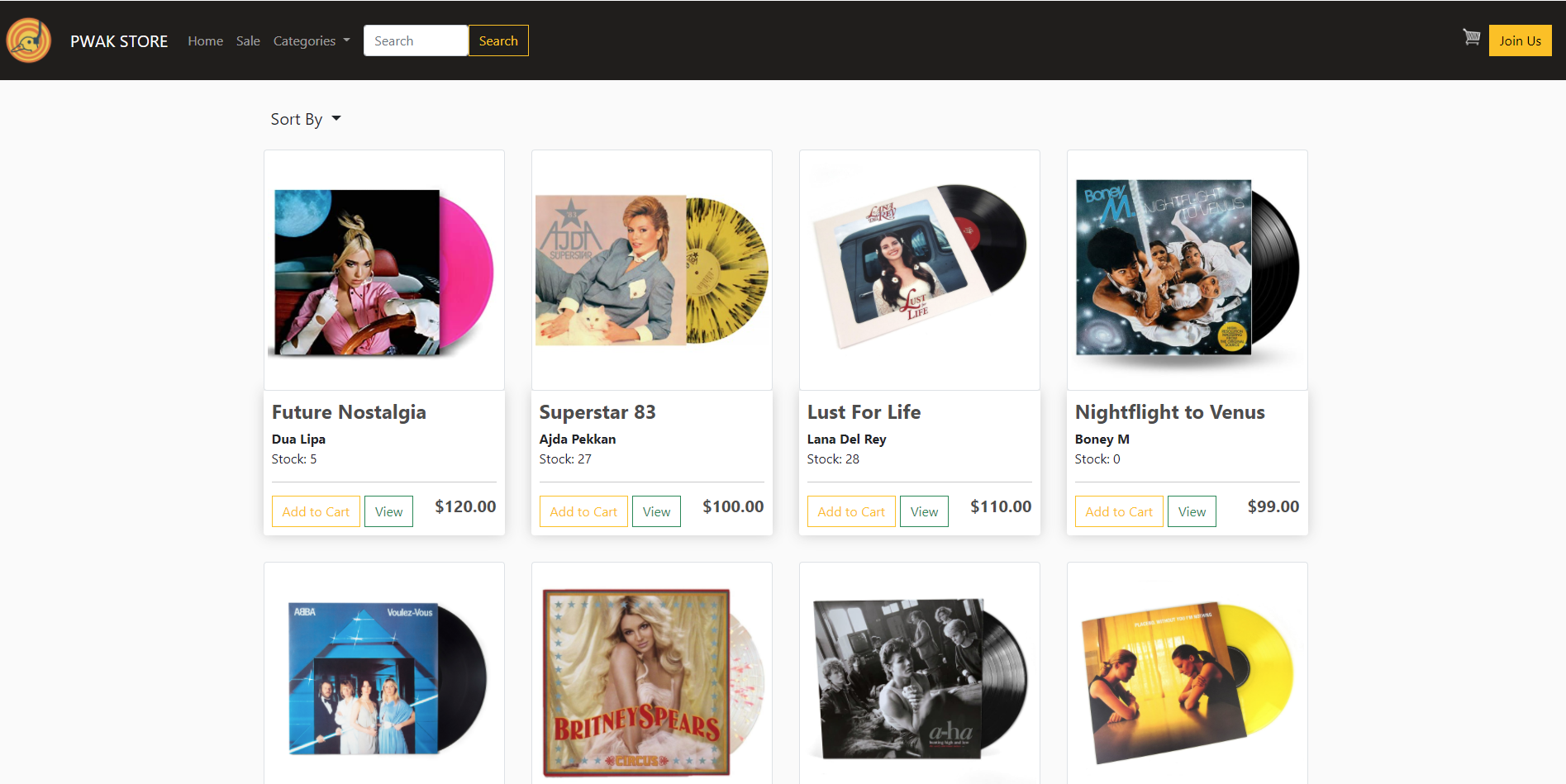Click the Join Us button
The height and width of the screenshot is (784, 1566).
pyautogui.click(x=1520, y=40)
